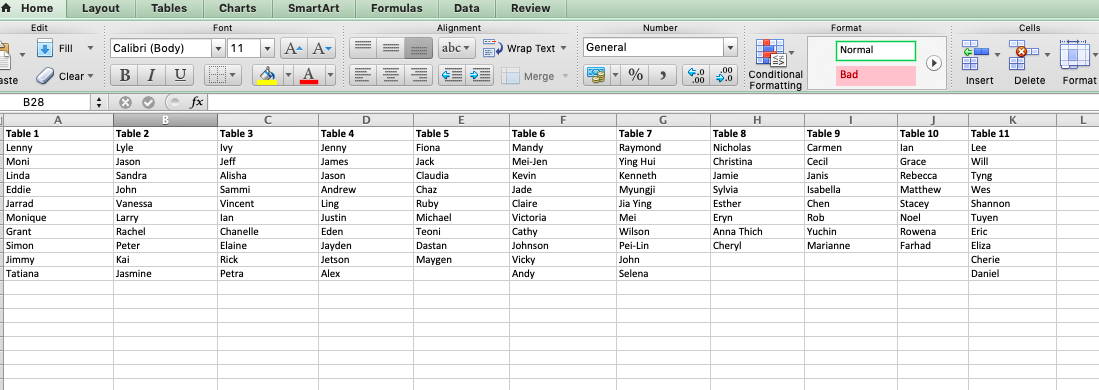Image resolution: width=1099 pixels, height=390 pixels.
Task: Expand the General number format dropdown
Action: coord(730,48)
